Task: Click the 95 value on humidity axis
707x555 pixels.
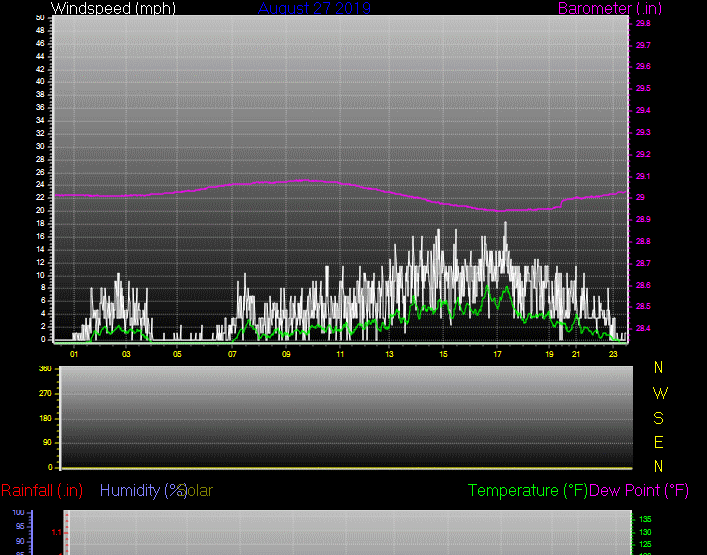Action: (20, 527)
